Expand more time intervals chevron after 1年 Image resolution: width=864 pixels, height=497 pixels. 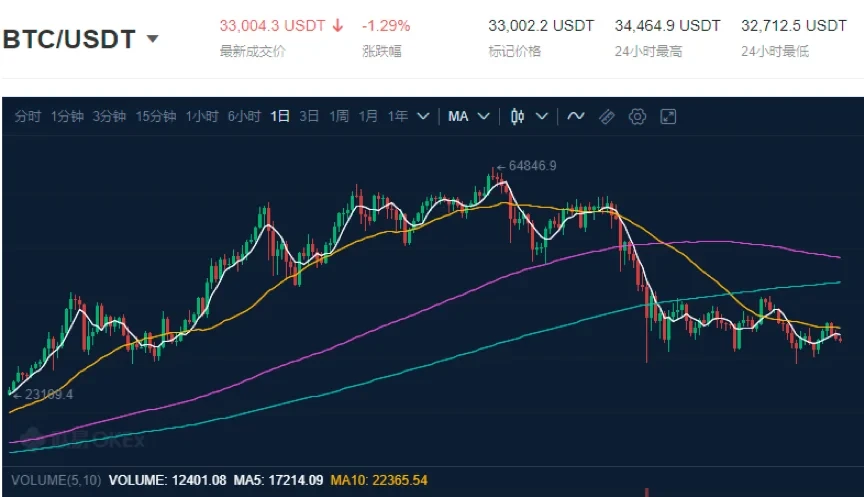pos(423,117)
